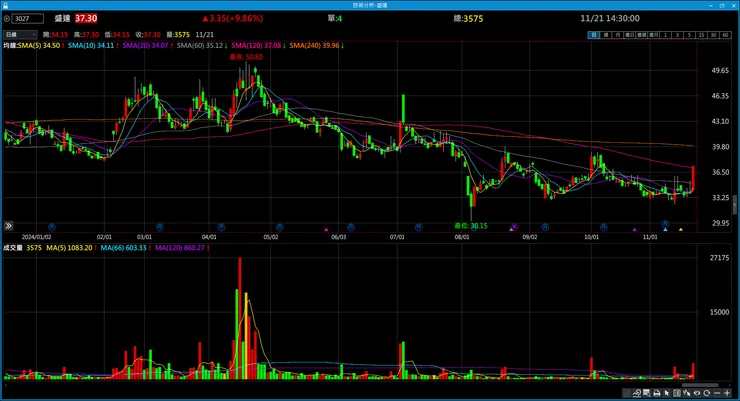Click the magenta triangle marker on the date axis
The image size is (740, 401).
pos(326,230)
